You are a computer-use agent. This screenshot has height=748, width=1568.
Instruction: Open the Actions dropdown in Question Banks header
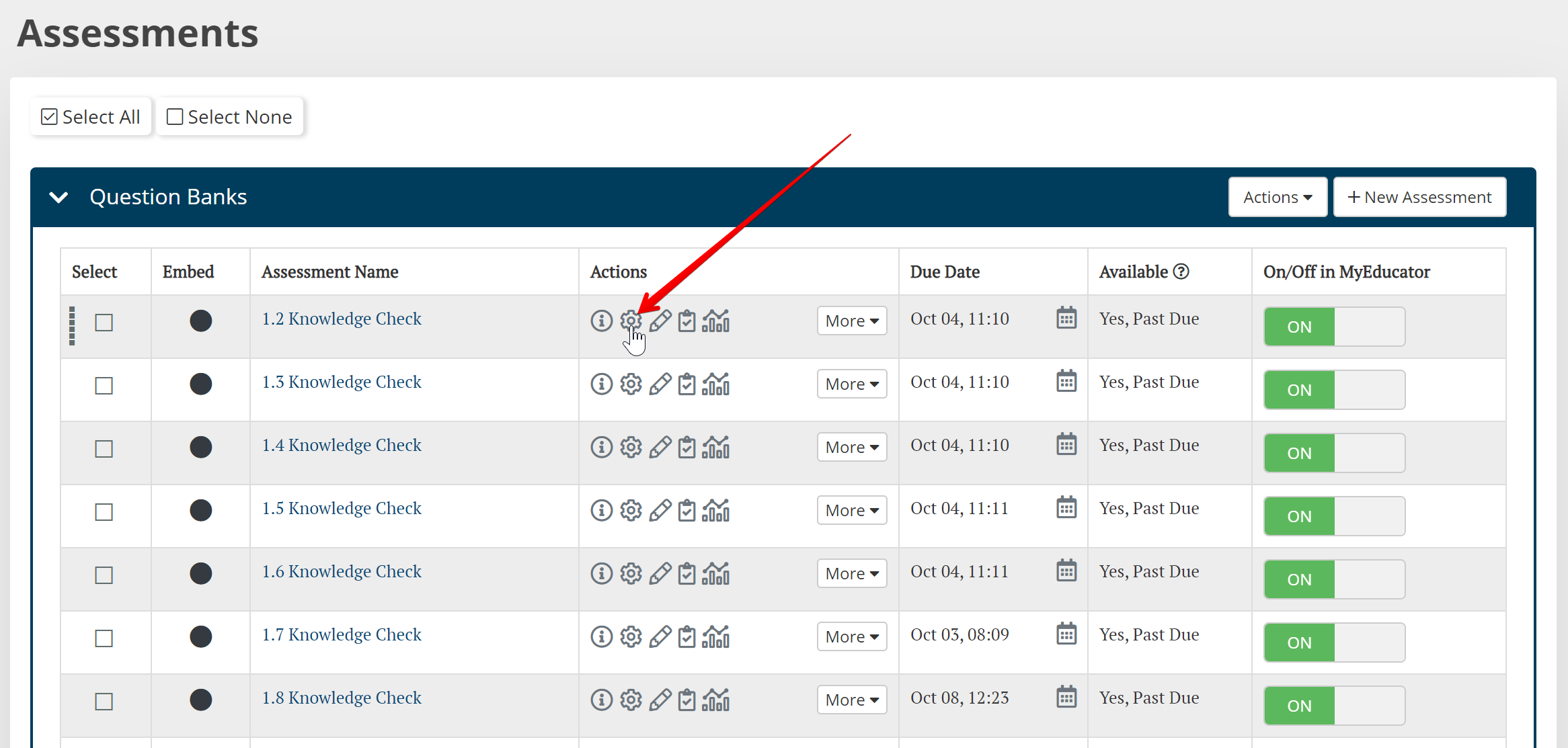point(1277,197)
